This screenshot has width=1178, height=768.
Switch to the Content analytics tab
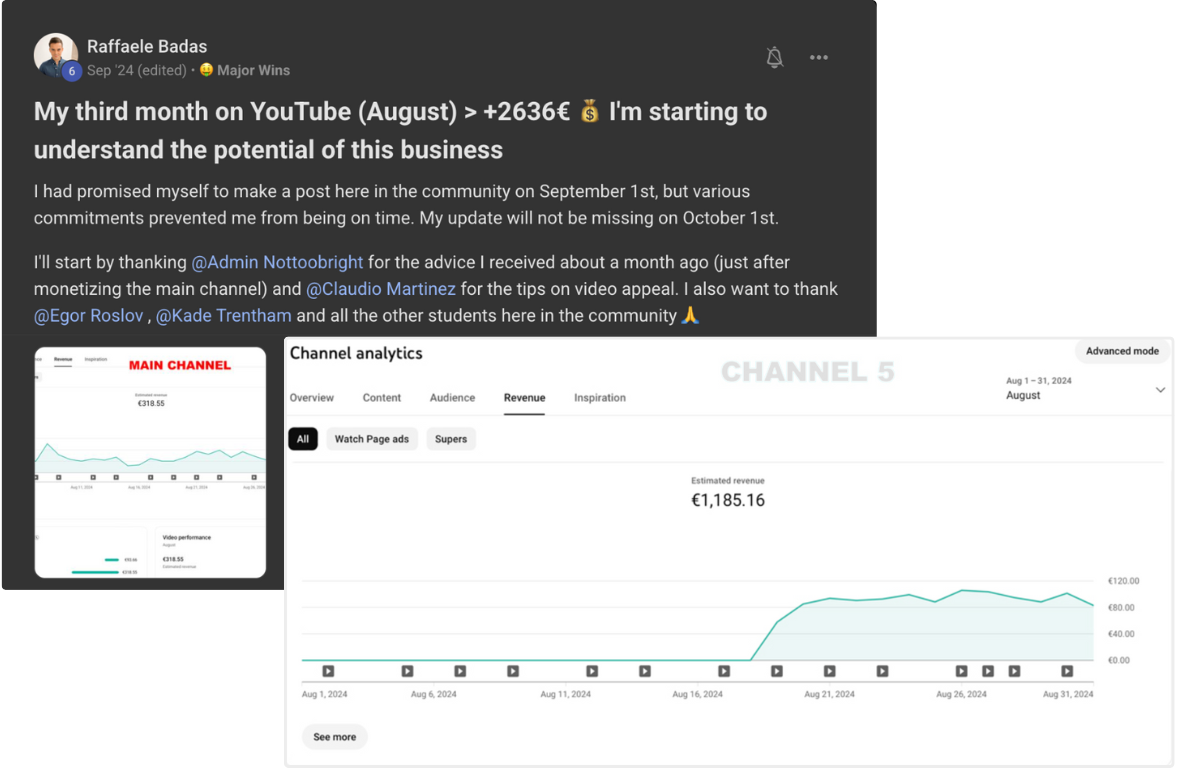[382, 398]
